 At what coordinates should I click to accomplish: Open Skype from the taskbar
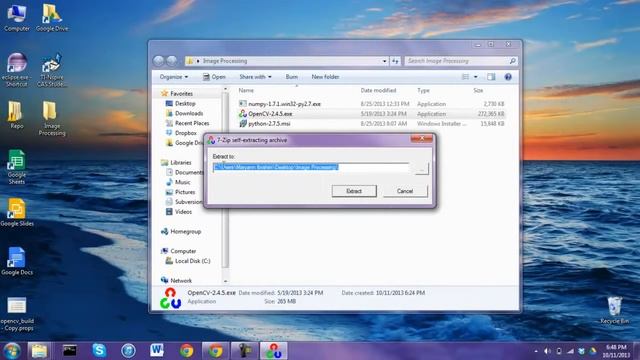coord(99,351)
